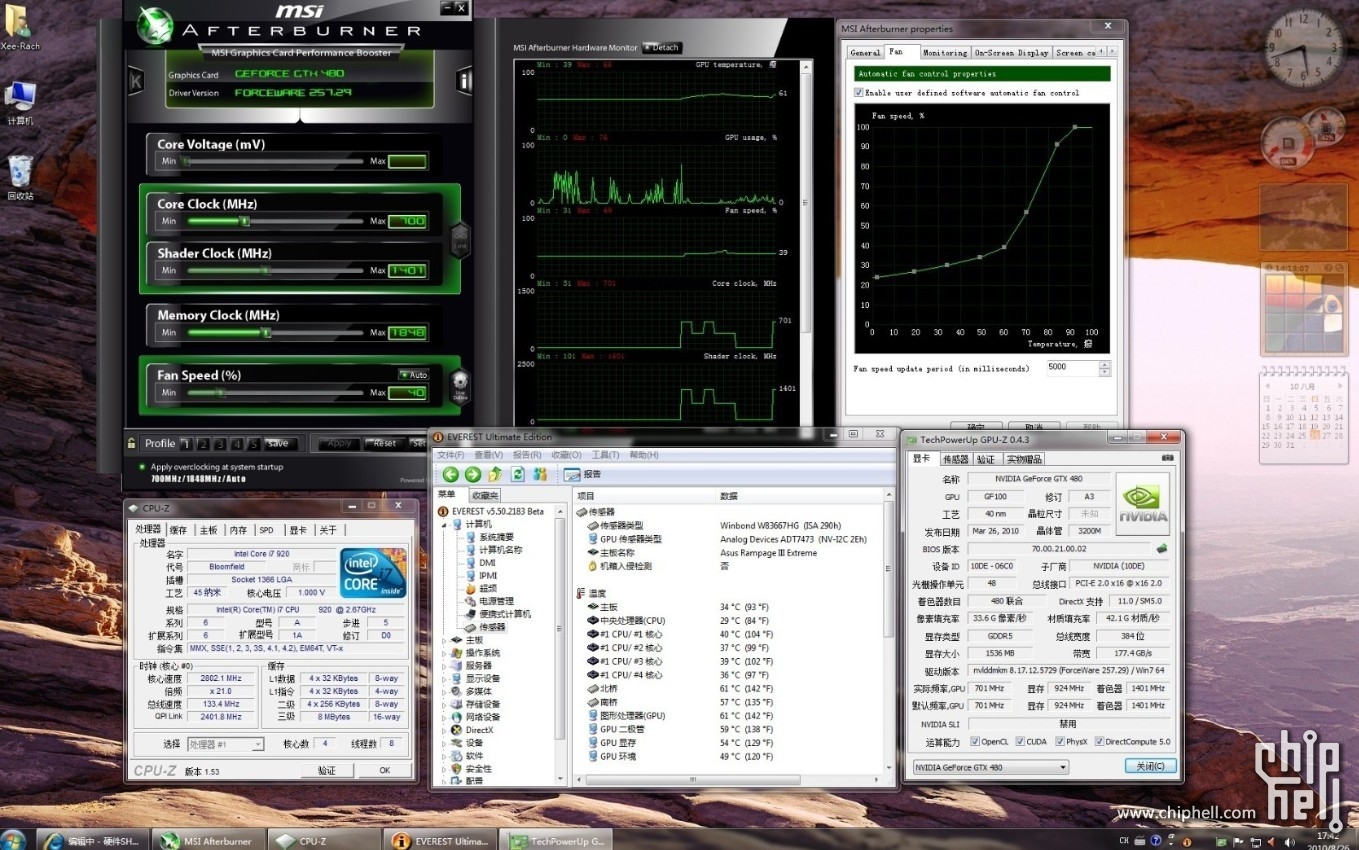Open Xee-Rach folder on desktop
The height and width of the screenshot is (850, 1359).
tap(18, 28)
